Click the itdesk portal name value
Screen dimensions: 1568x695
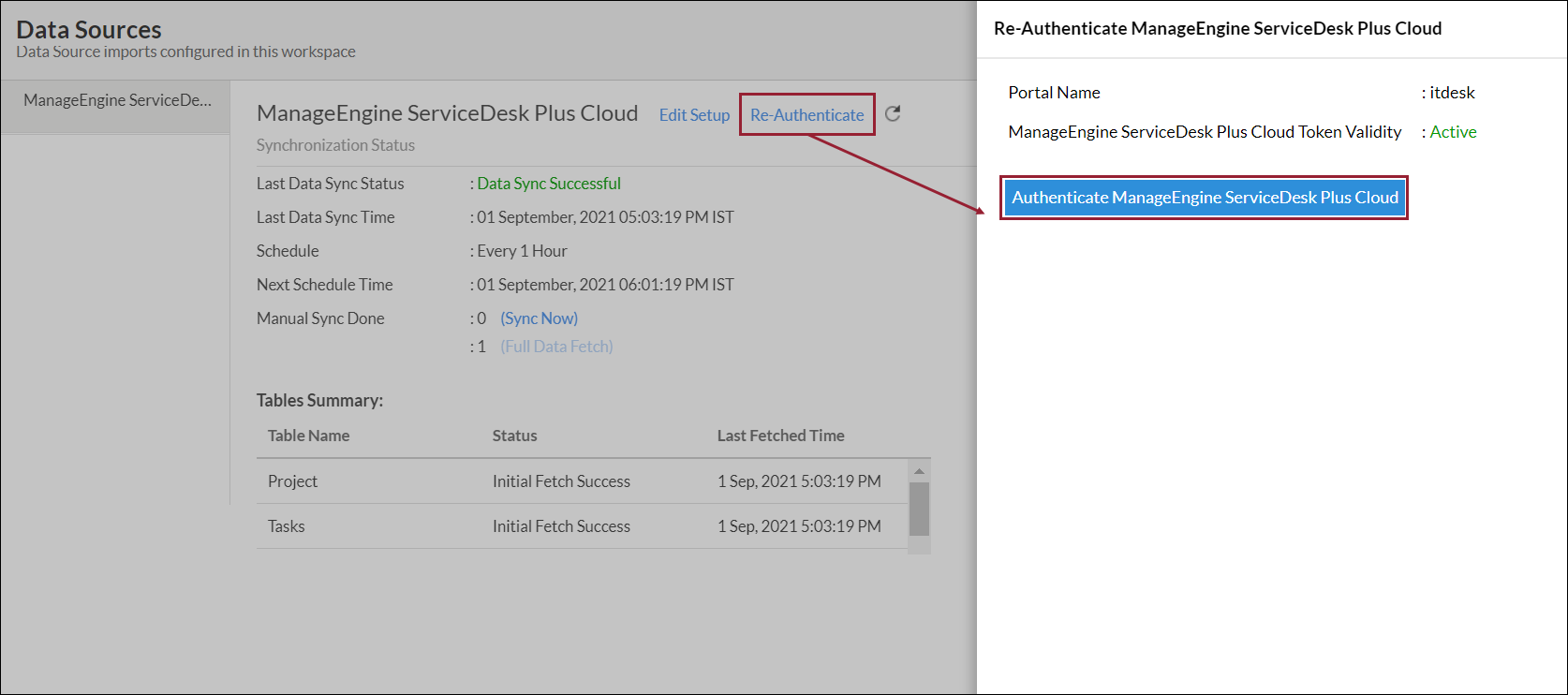tap(1452, 93)
